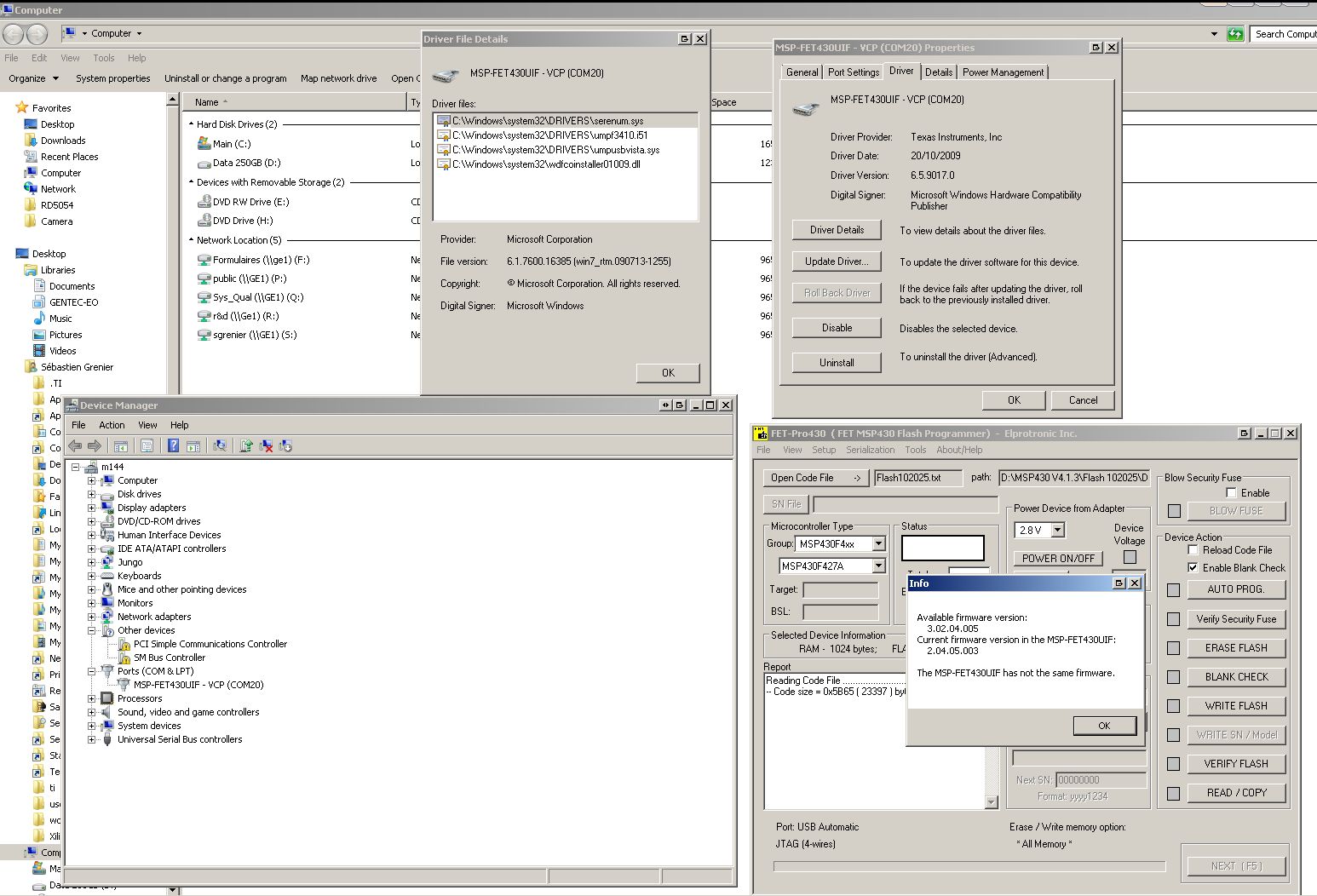Image resolution: width=1317 pixels, height=896 pixels.
Task: Expand Universal Serial Bus controllers node
Action: tap(91, 739)
